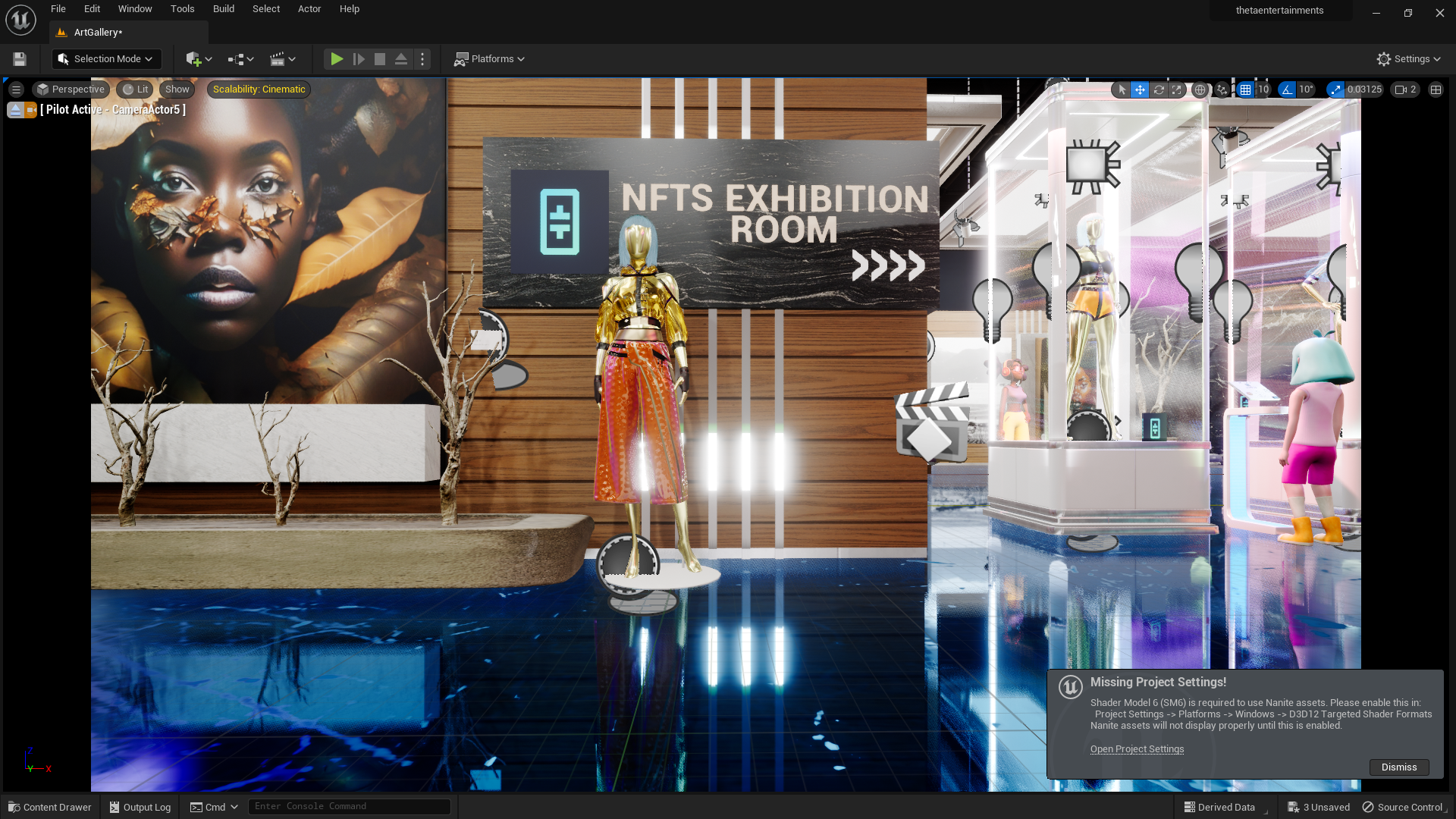
Task: Select the Scale transform tool
Action: click(x=1176, y=89)
